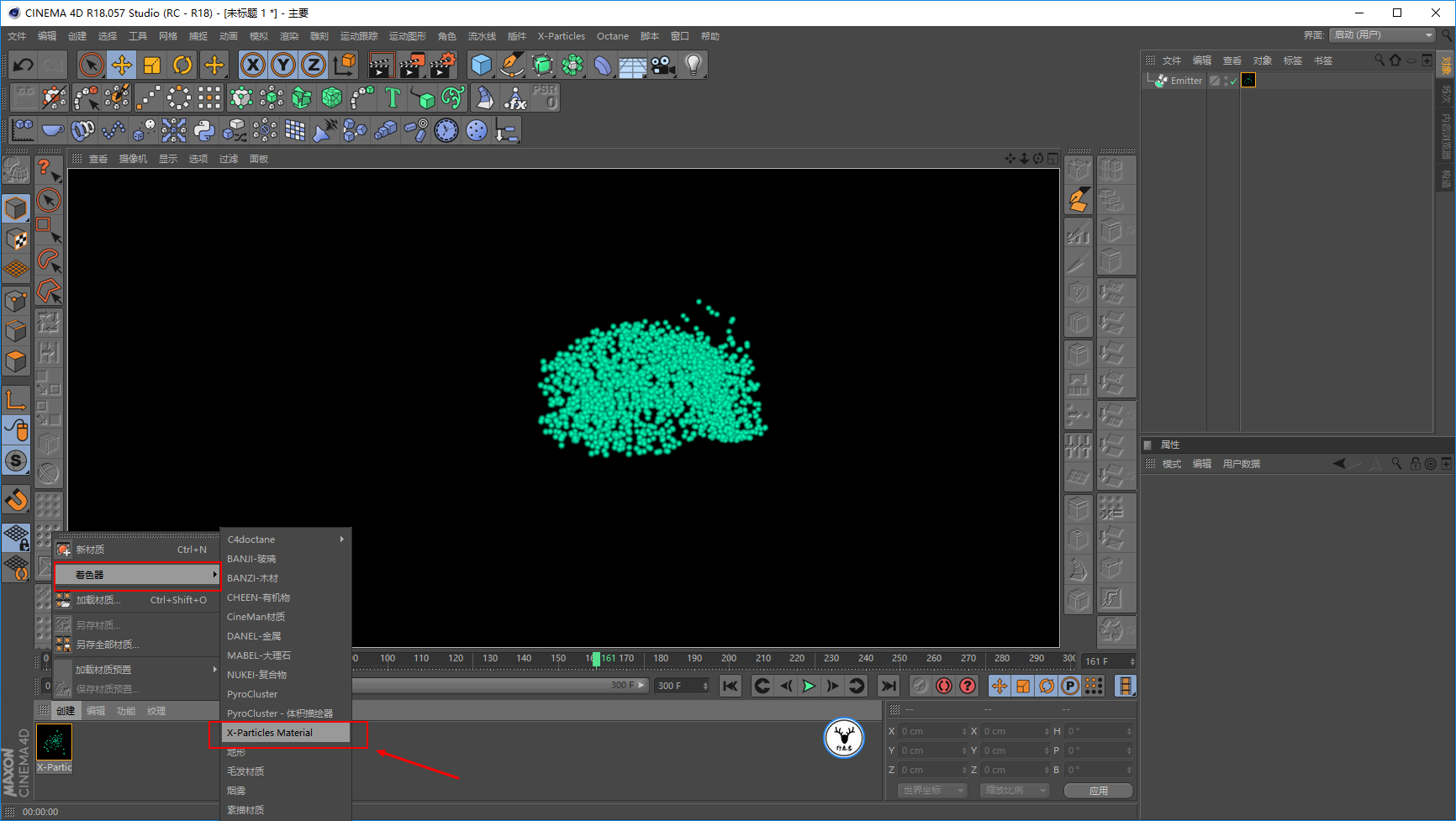Click the Live Selection arrow tool
Viewport: 1456px width, 821px height.
tap(92, 65)
